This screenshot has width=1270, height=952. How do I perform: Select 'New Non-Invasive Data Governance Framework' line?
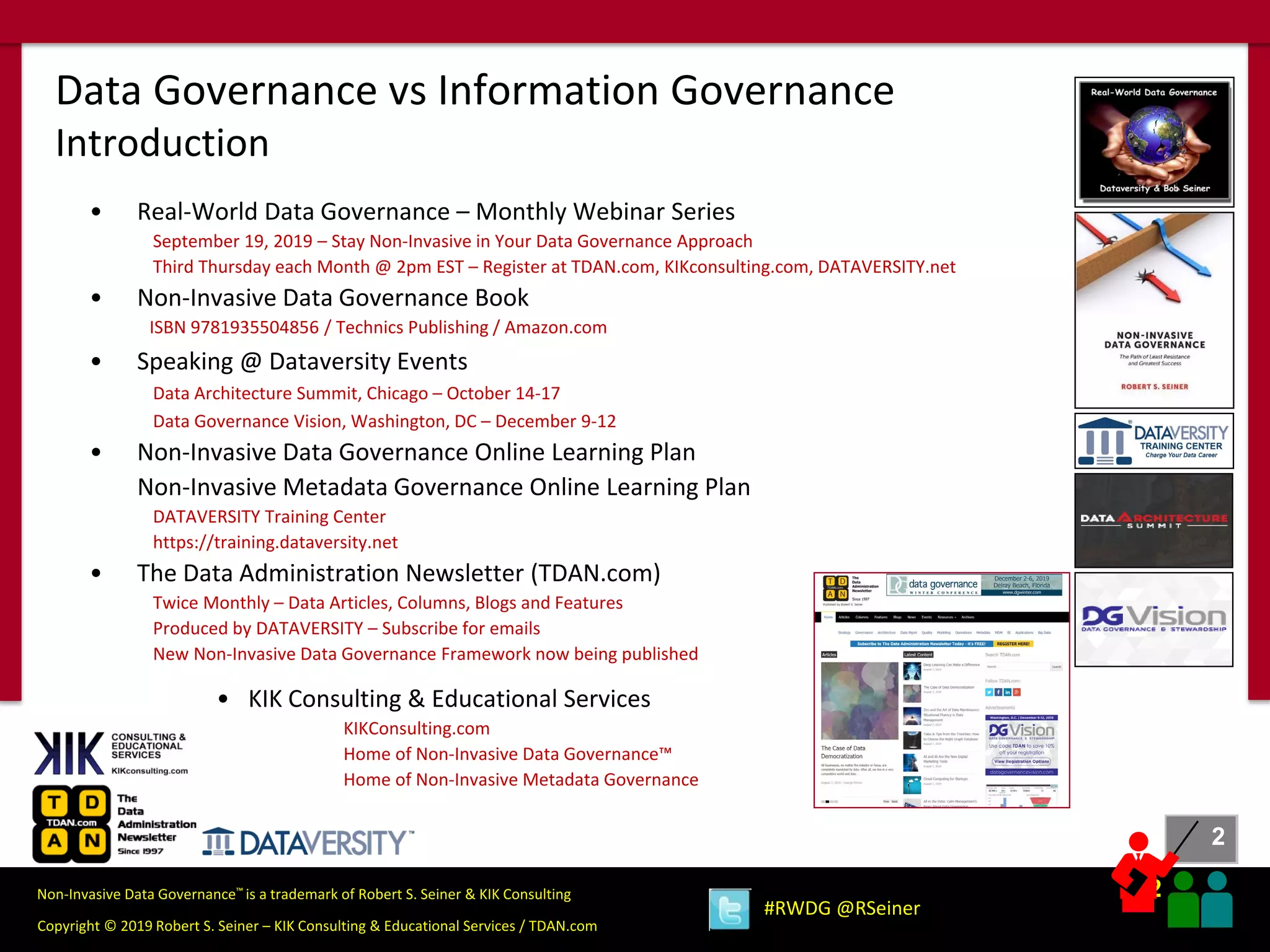click(425, 654)
